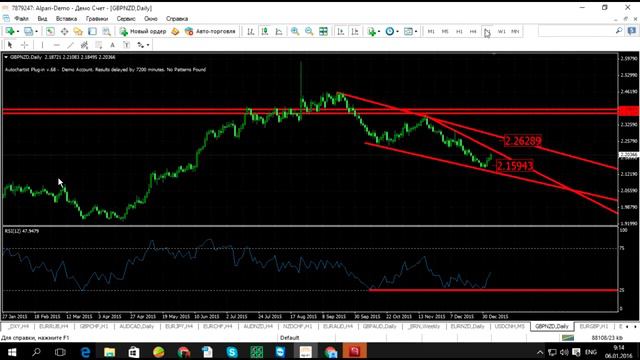
Task: Toggle the Data Window icon
Action: point(64,31)
